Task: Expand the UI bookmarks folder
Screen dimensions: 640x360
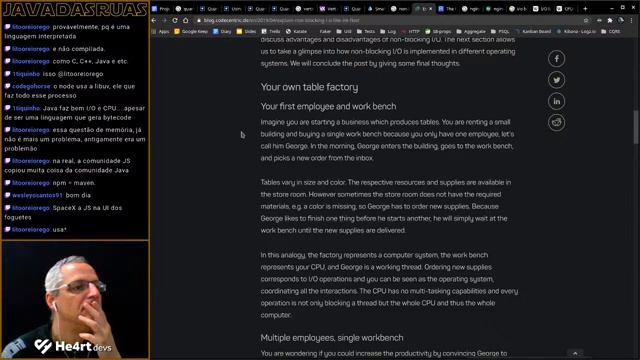Action: click(344, 31)
